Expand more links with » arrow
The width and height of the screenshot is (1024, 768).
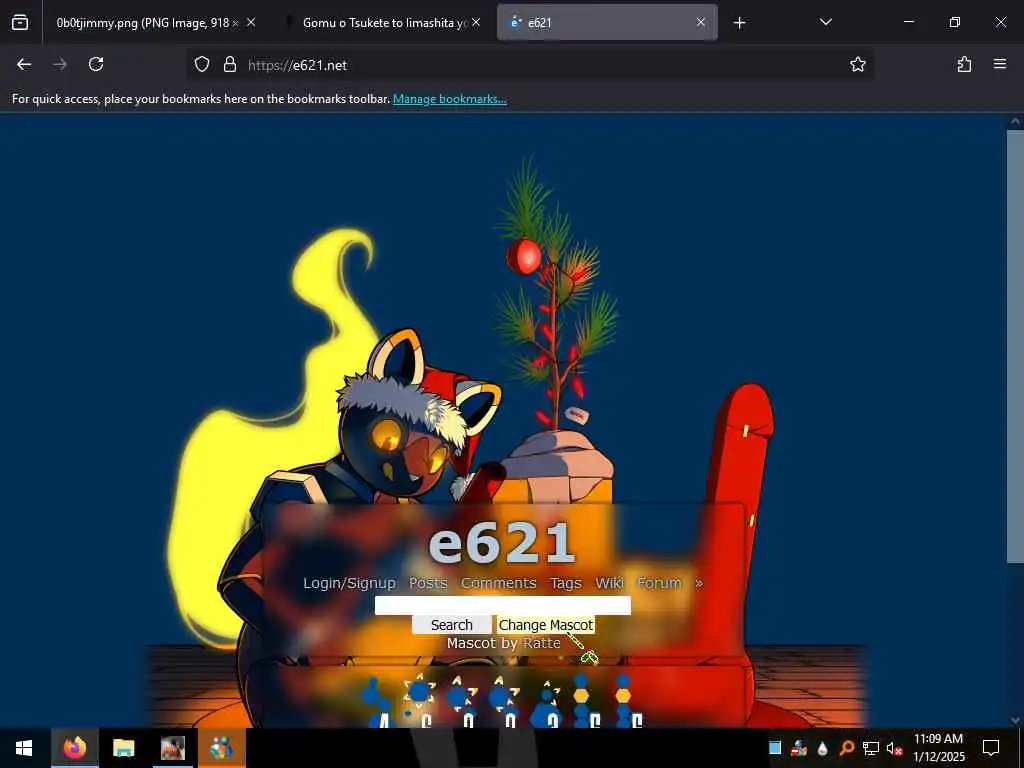click(699, 583)
